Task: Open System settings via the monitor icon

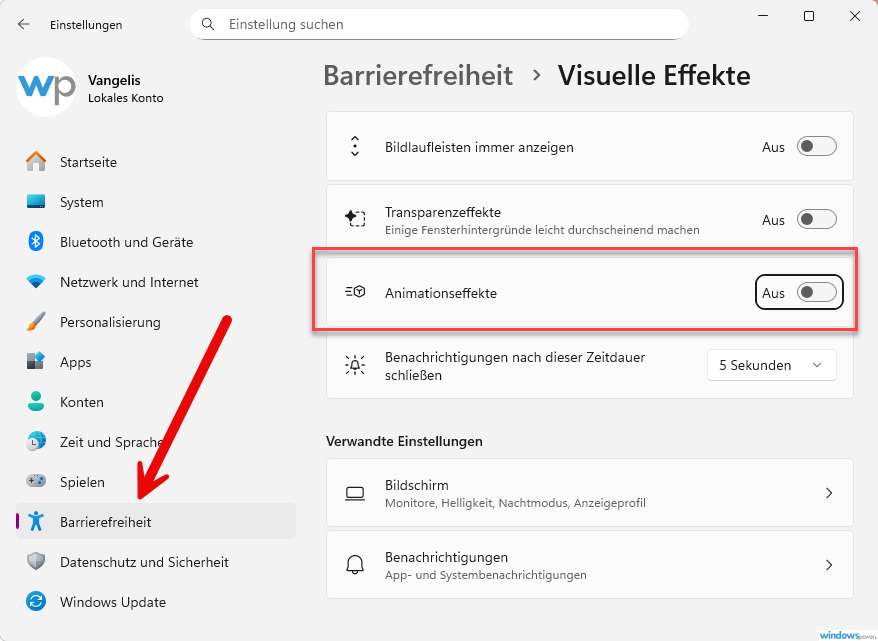Action: (36, 202)
